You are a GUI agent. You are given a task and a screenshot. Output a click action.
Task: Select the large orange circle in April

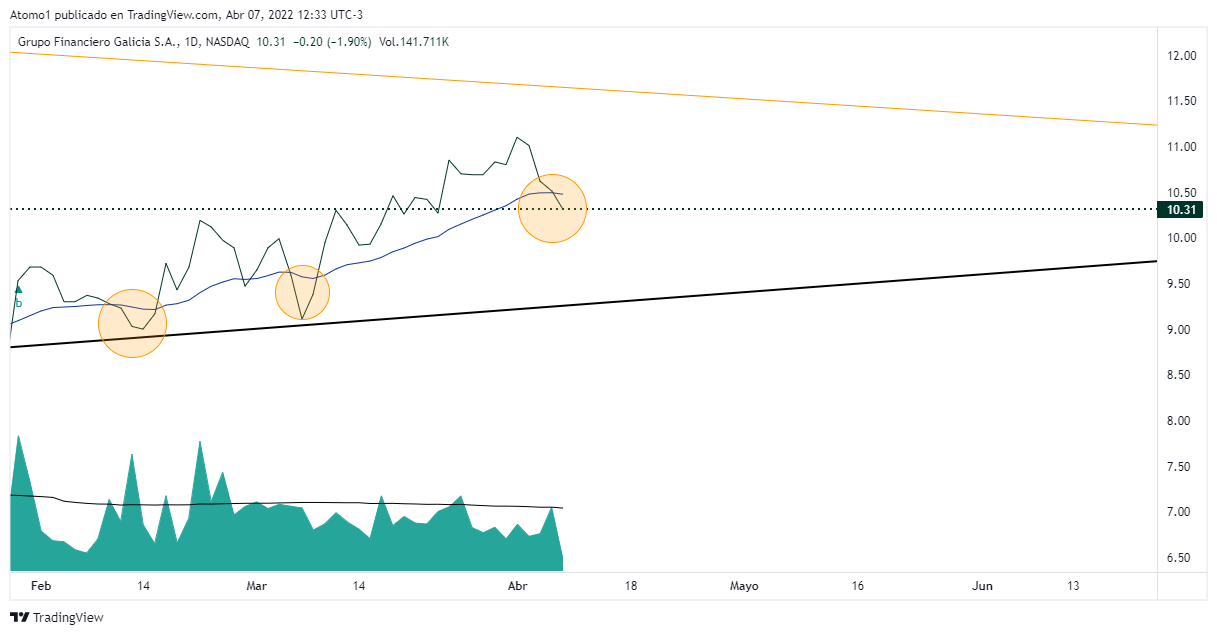pyautogui.click(x=552, y=208)
